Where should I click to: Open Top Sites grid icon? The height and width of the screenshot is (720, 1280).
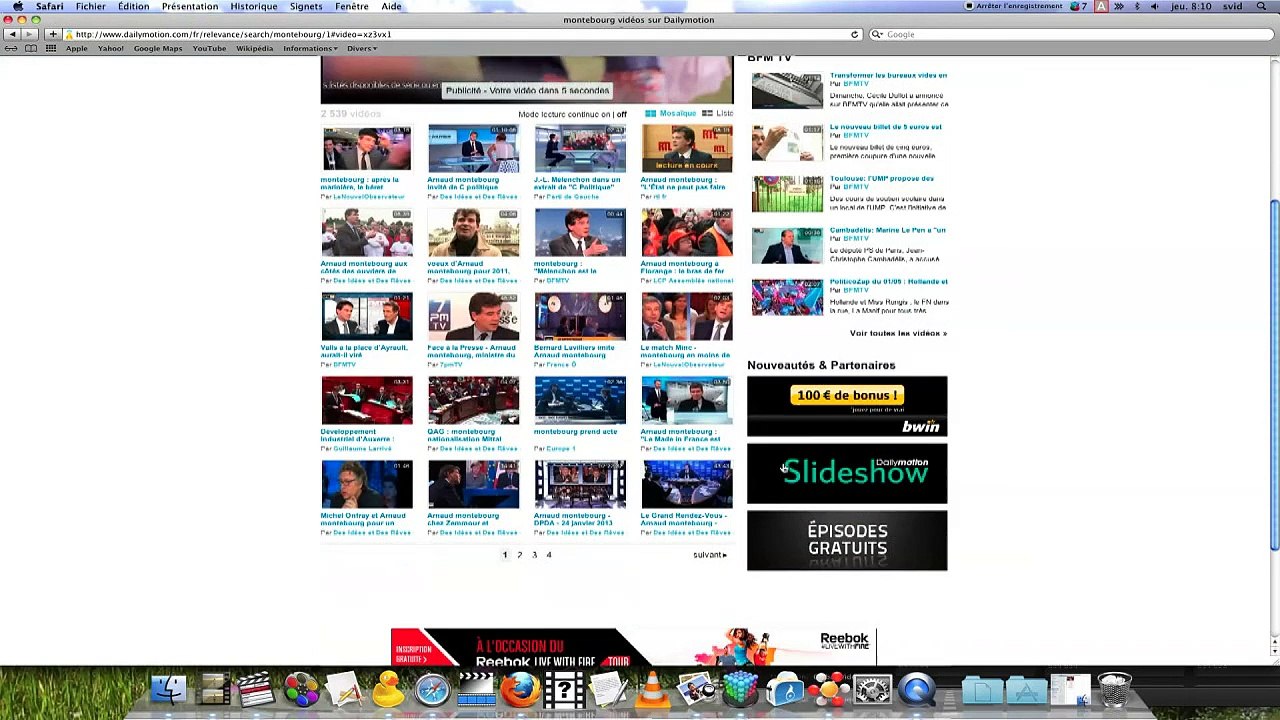[51, 48]
